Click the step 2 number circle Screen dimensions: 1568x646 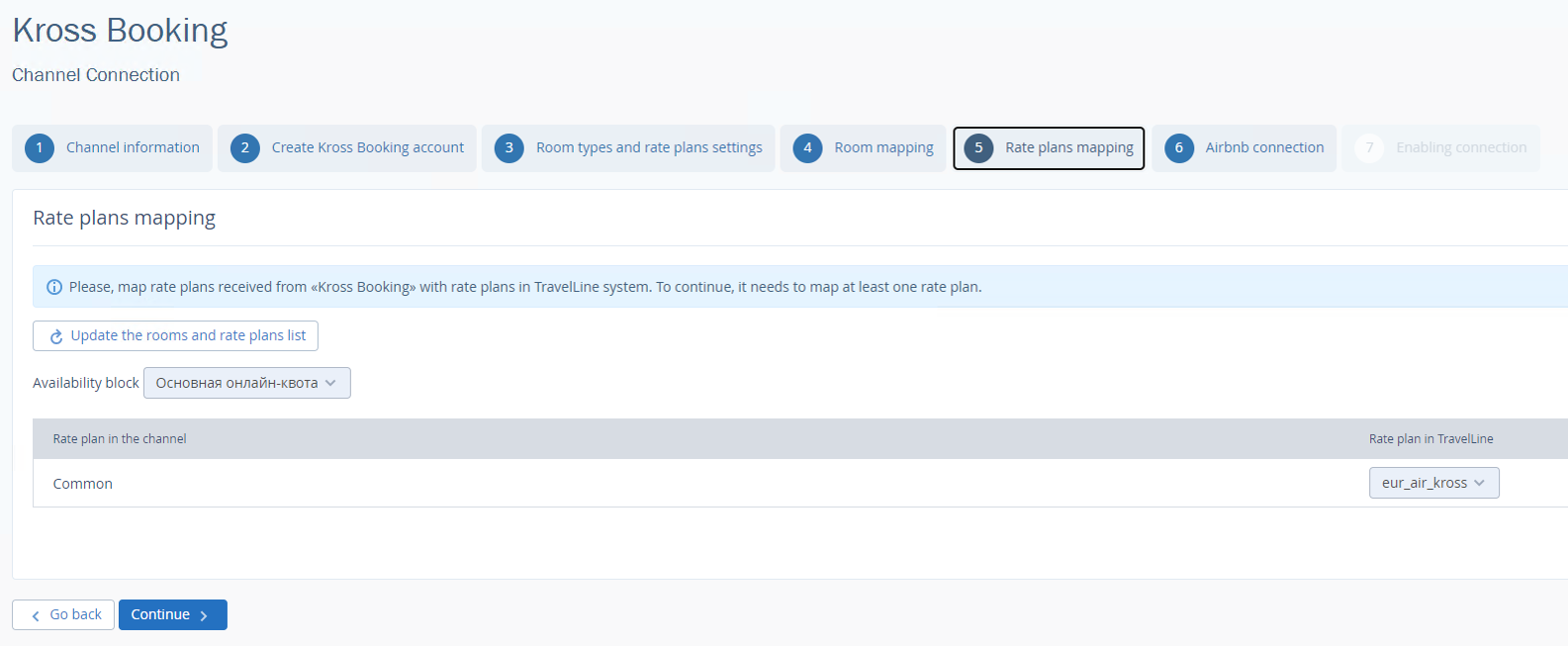tap(245, 148)
